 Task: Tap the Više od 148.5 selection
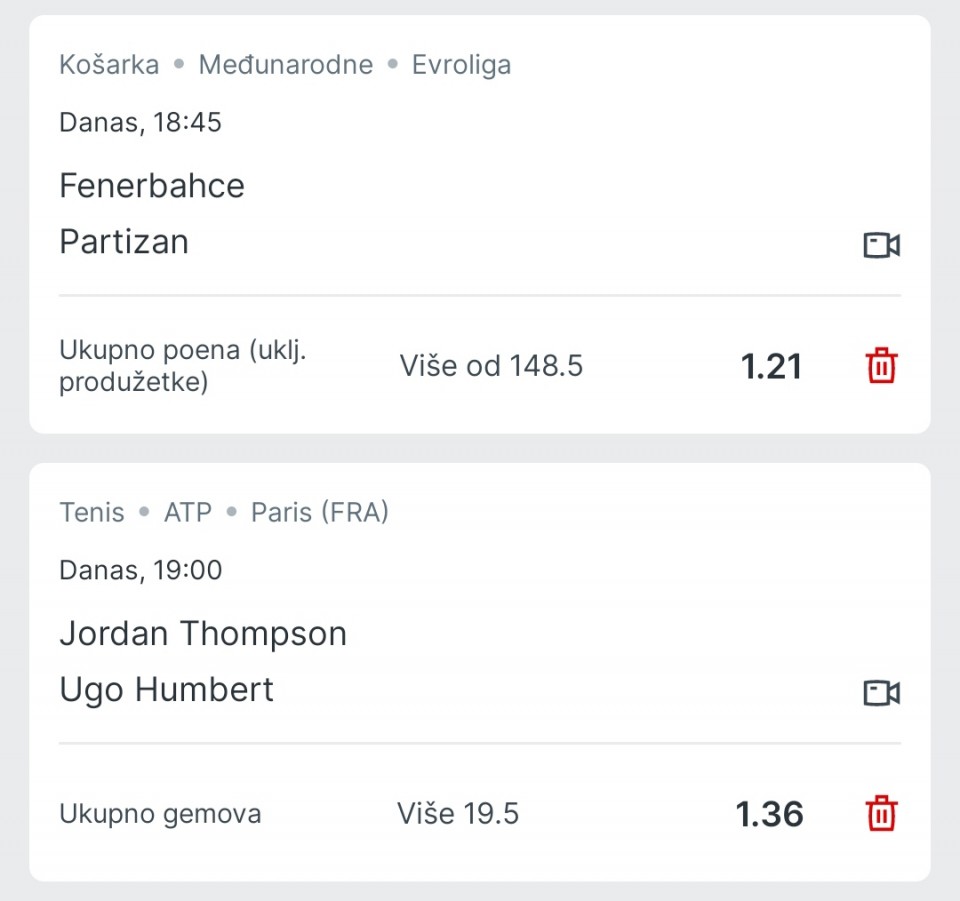pyautogui.click(x=491, y=366)
